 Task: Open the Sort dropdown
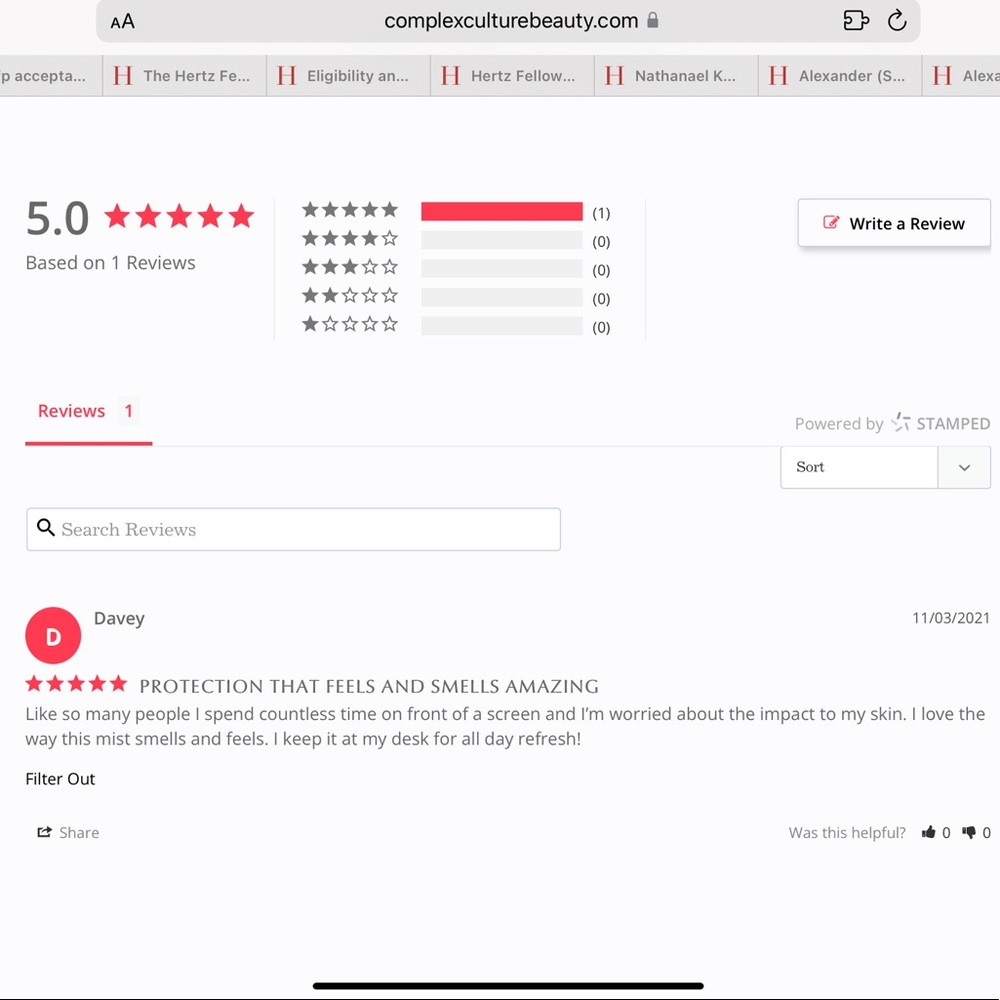point(859,467)
